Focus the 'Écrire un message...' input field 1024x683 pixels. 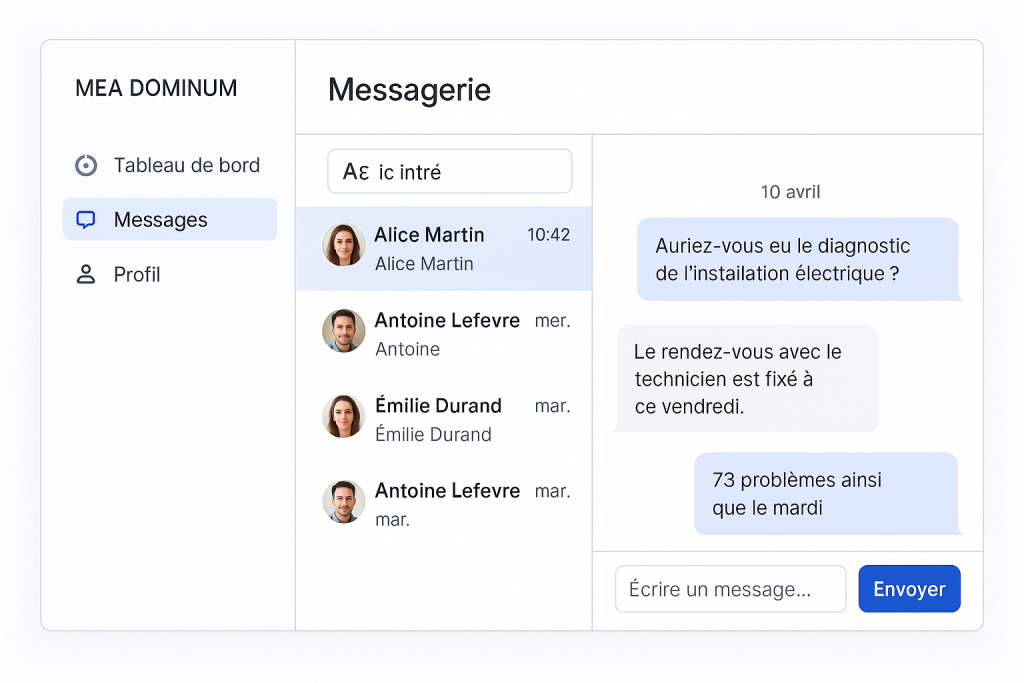pyautogui.click(x=730, y=589)
